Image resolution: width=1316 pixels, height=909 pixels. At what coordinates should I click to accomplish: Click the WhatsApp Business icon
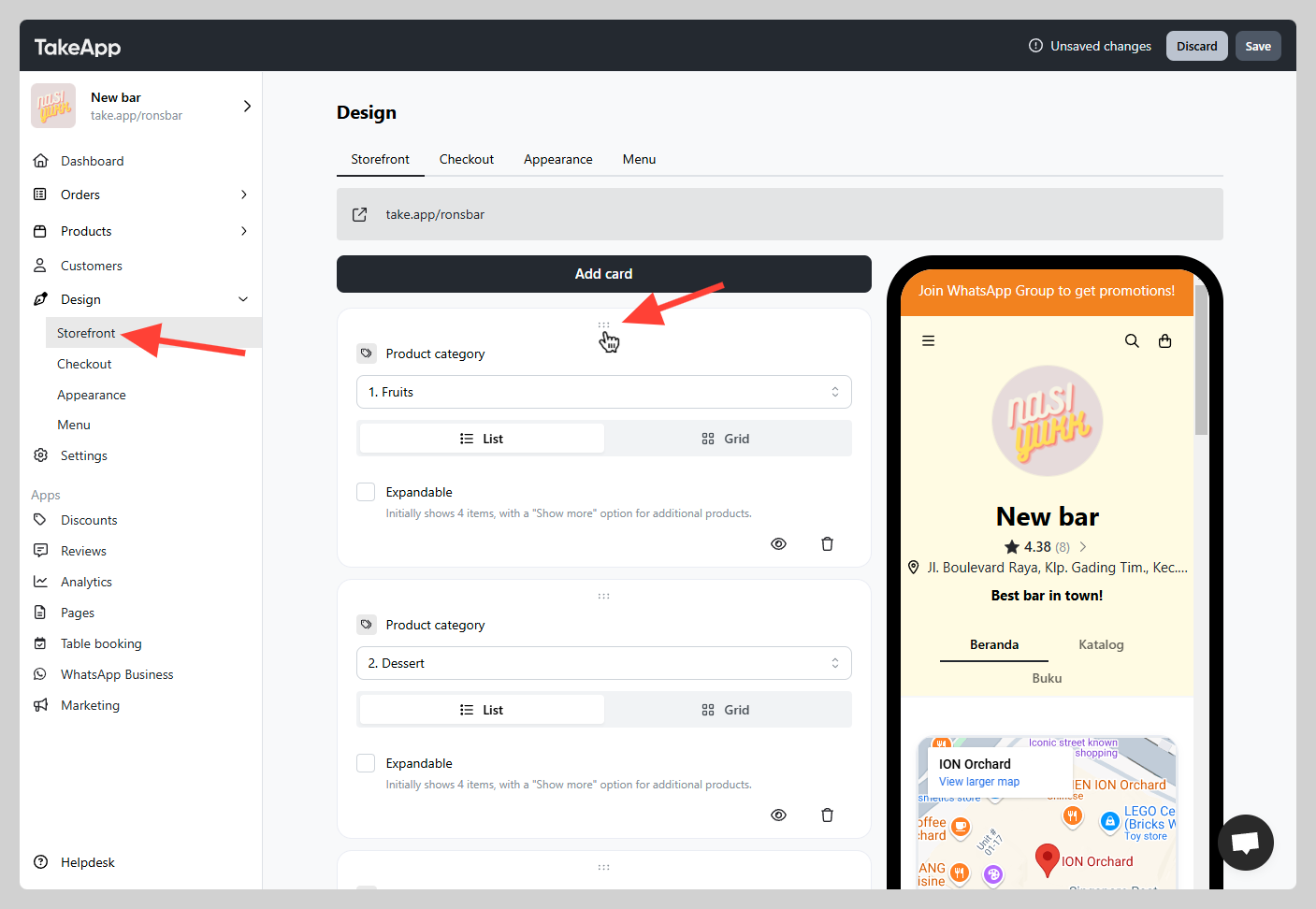pyautogui.click(x=40, y=674)
